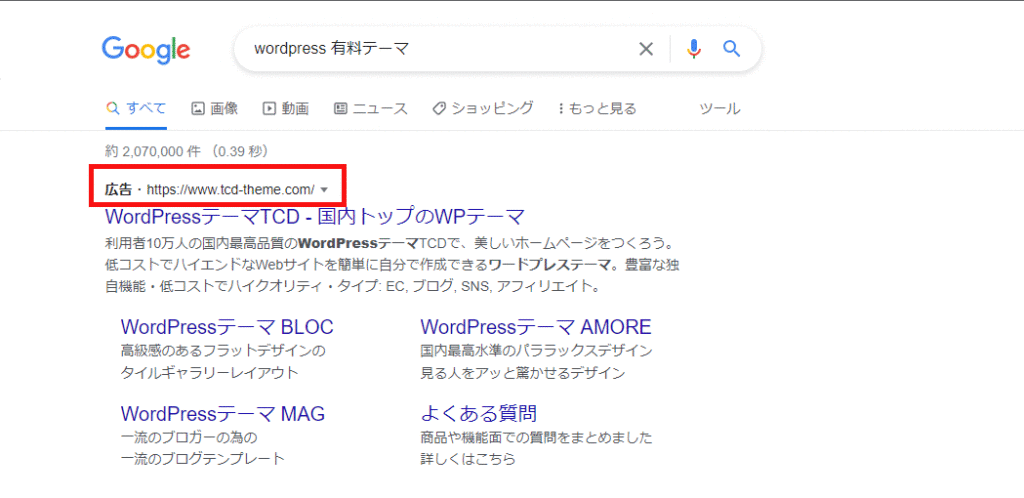Open the WordPressテーマ AMORE sitelink
The height and width of the screenshot is (498, 1024).
coord(536,326)
